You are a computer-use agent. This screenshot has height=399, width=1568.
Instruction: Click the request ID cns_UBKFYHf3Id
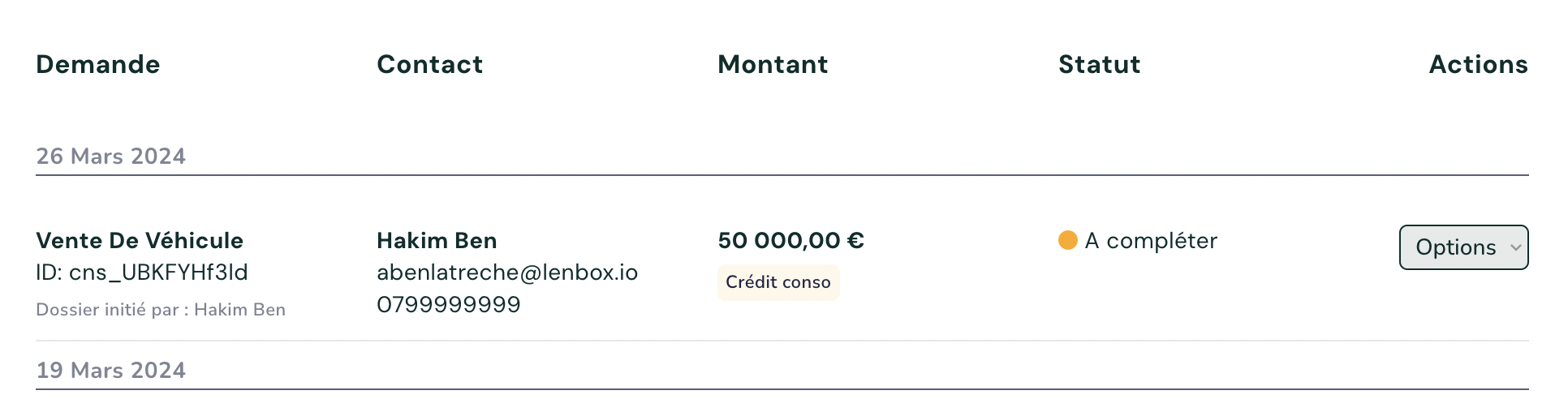coord(142,272)
